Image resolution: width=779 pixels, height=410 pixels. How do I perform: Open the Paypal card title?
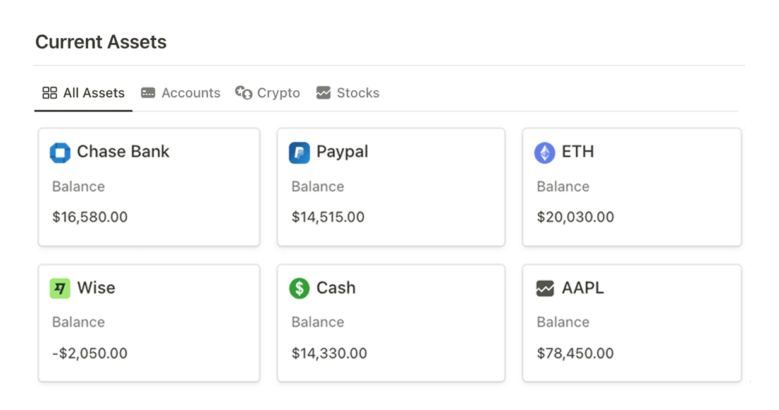[x=342, y=152]
